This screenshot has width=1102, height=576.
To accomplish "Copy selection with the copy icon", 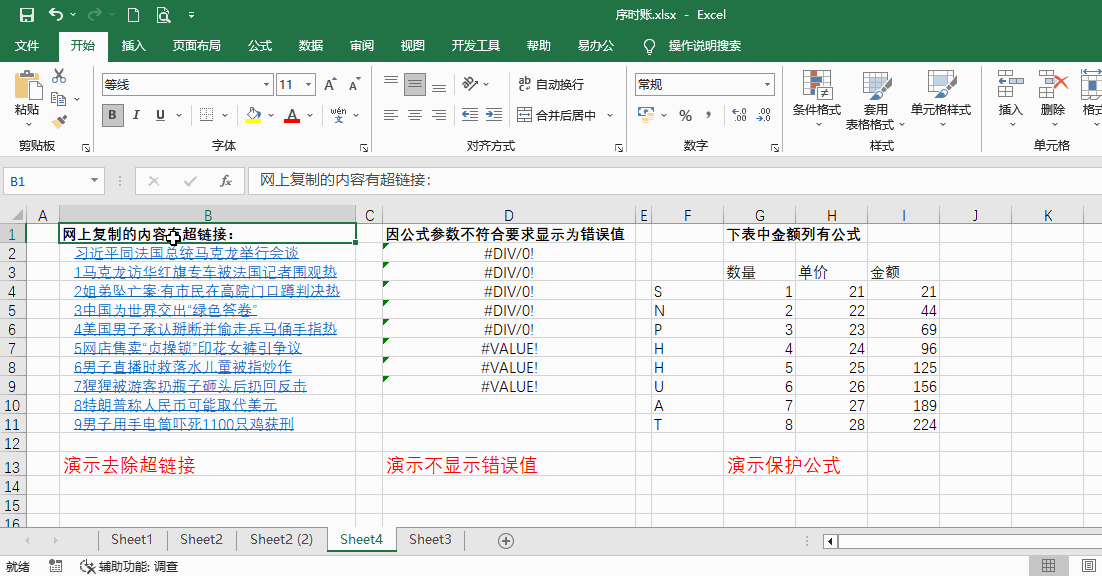I will click(x=59, y=99).
